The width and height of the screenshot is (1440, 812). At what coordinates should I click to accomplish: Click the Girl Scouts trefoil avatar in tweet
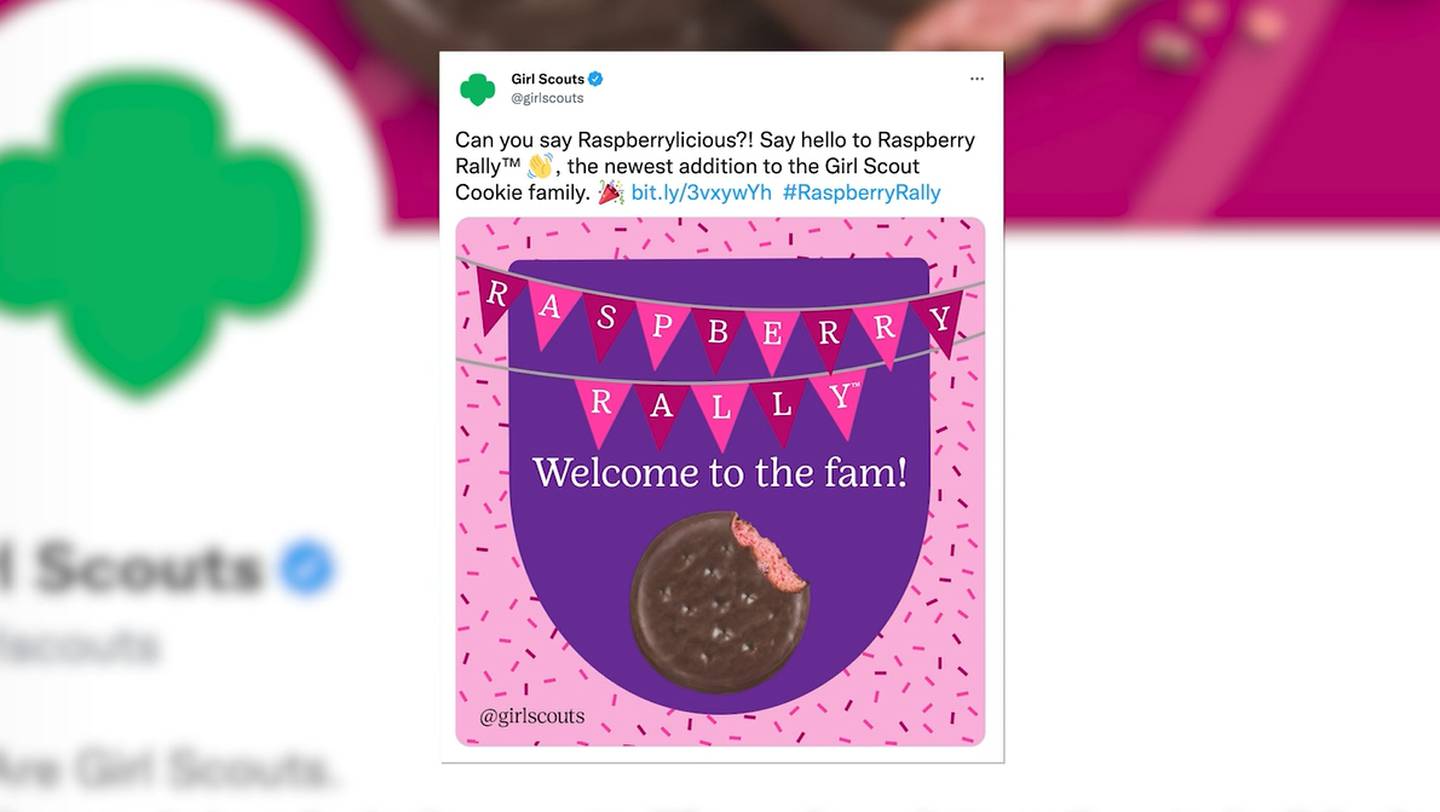[477, 89]
